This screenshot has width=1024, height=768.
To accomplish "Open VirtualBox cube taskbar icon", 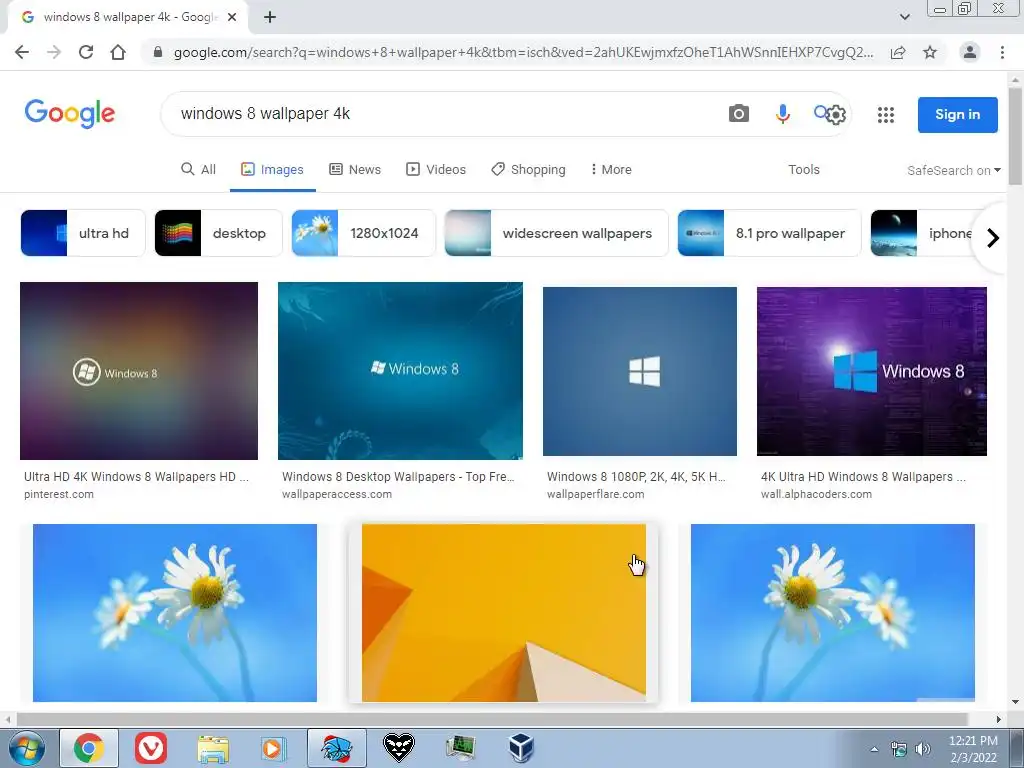I will [x=521, y=748].
